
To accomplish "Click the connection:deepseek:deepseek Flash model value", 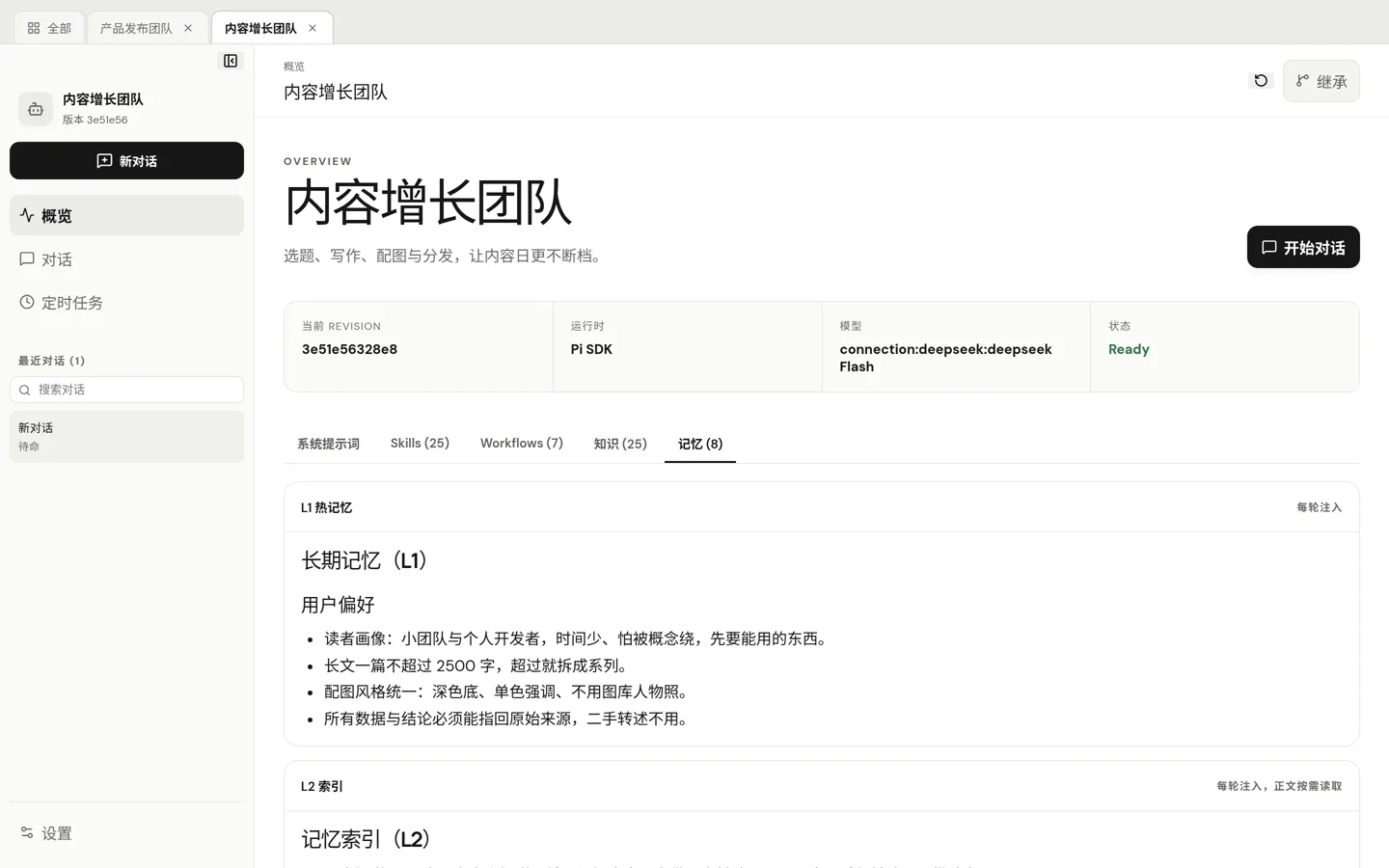I will pyautogui.click(x=945, y=358).
